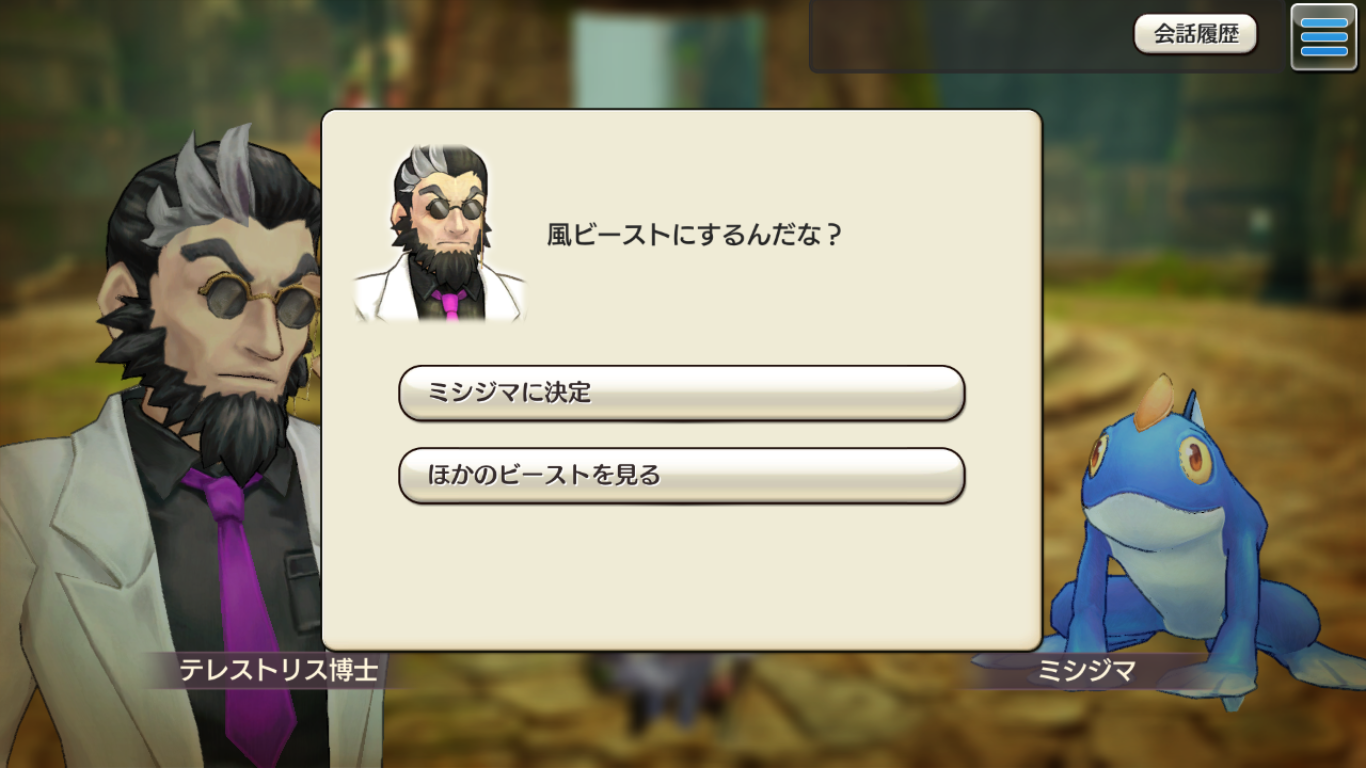Tap the frog beast's orange eye
Image resolution: width=1366 pixels, height=768 pixels.
click(x=1196, y=460)
